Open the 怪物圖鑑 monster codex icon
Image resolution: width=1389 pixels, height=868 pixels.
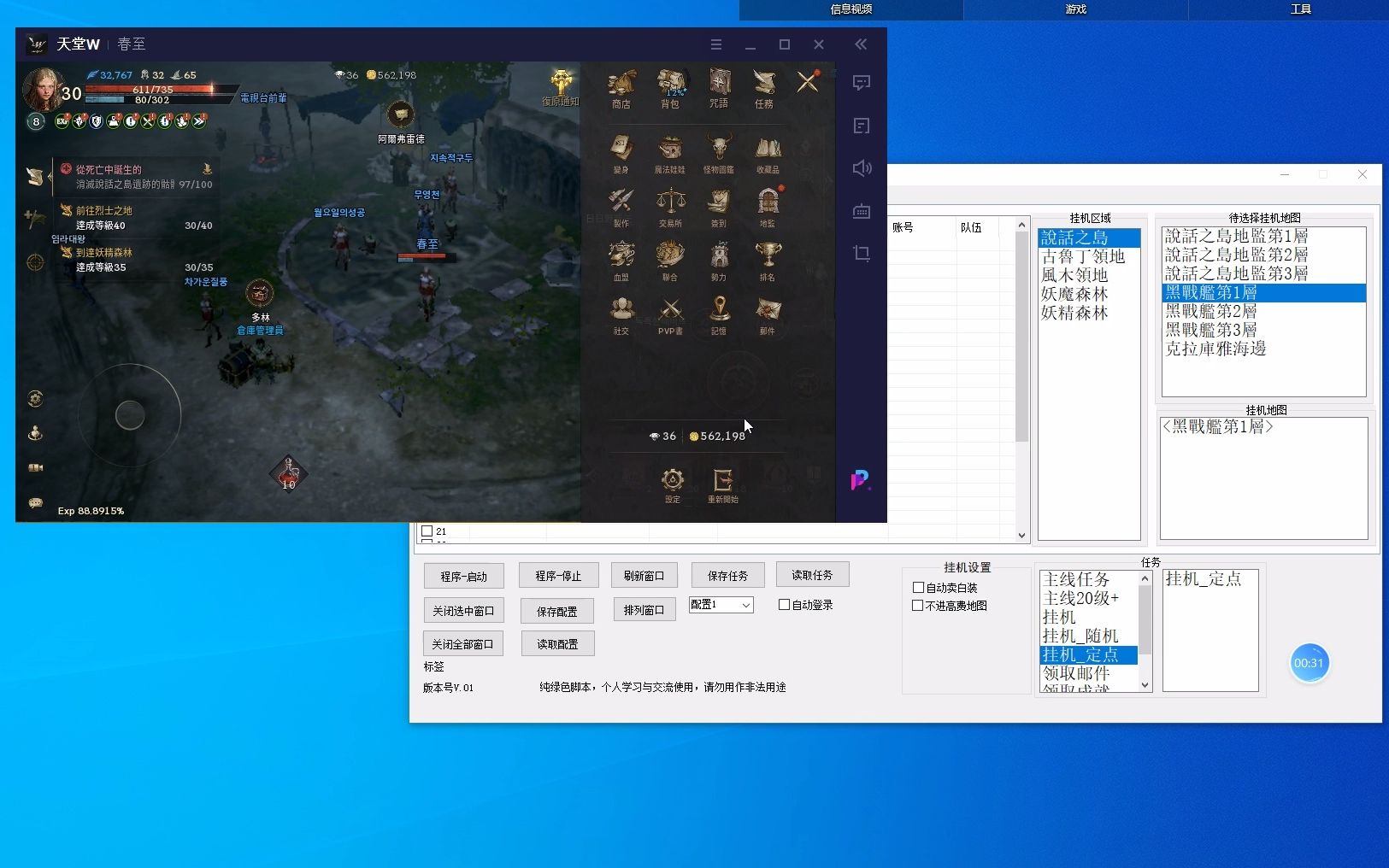pyautogui.click(x=719, y=153)
